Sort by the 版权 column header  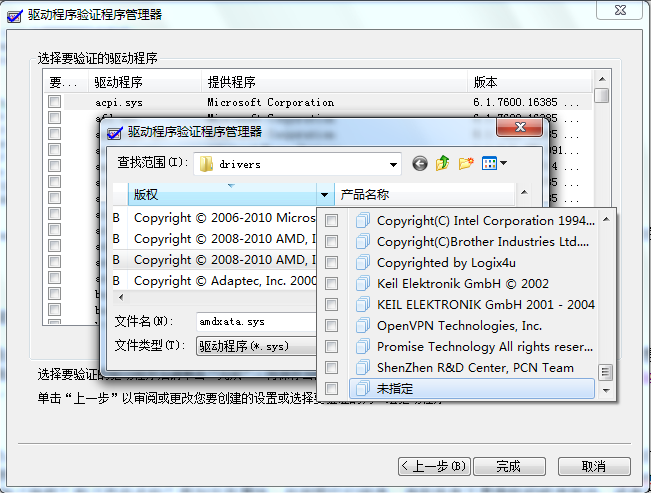pos(222,194)
